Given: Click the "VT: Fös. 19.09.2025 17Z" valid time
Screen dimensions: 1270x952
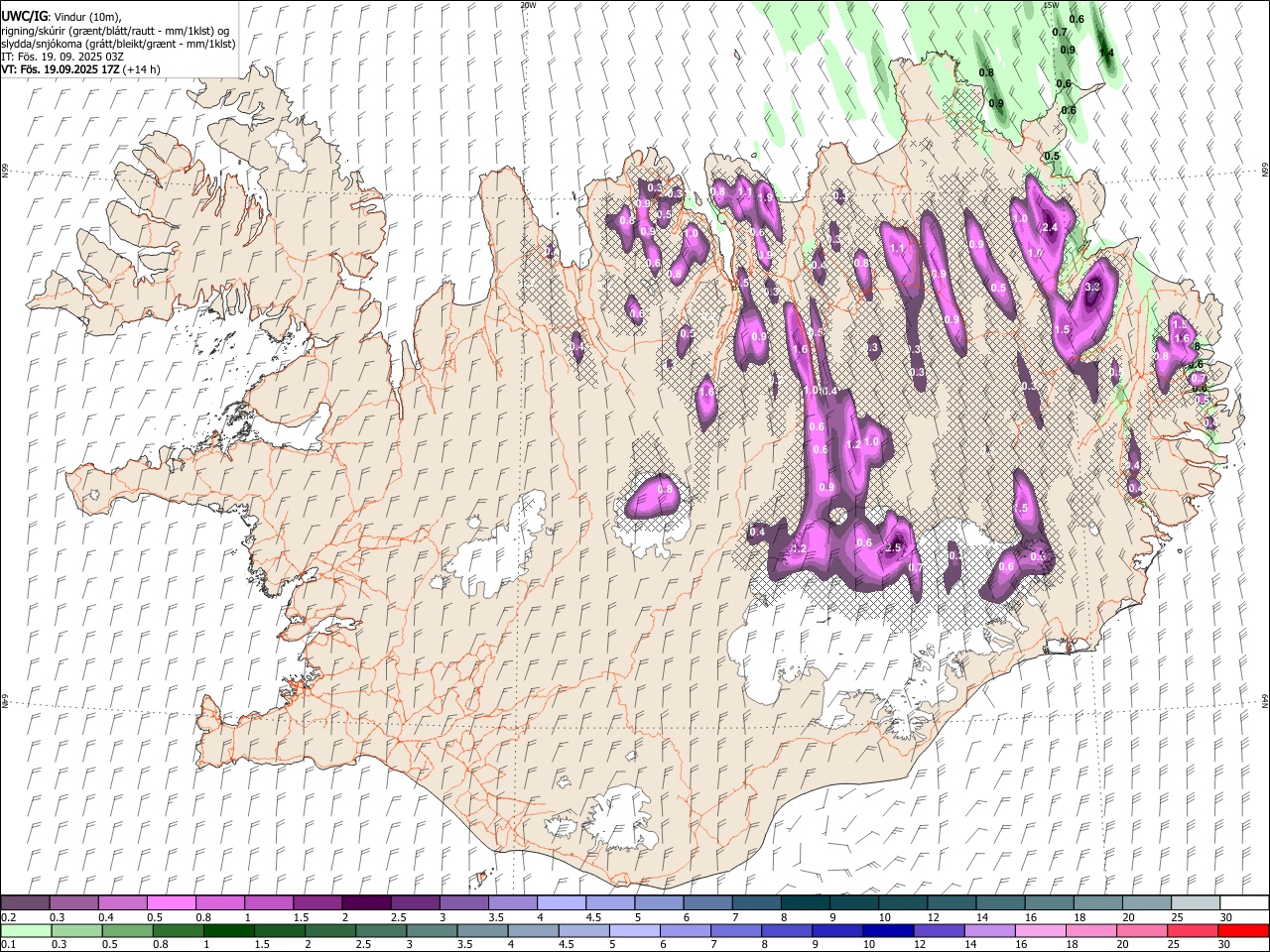Looking at the screenshot, I should pos(61,69).
